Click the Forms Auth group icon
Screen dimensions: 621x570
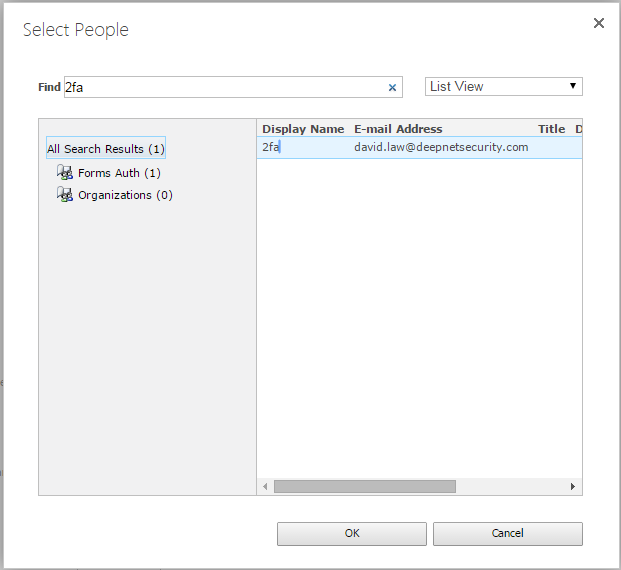tap(65, 173)
